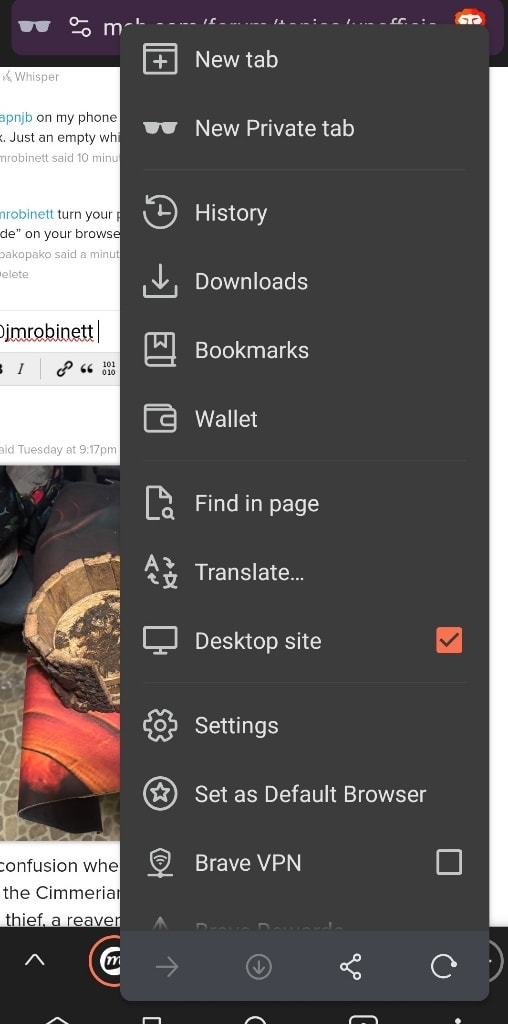Screen dimensions: 508x1024
Task: Click the Wallet icon
Action: [160, 419]
